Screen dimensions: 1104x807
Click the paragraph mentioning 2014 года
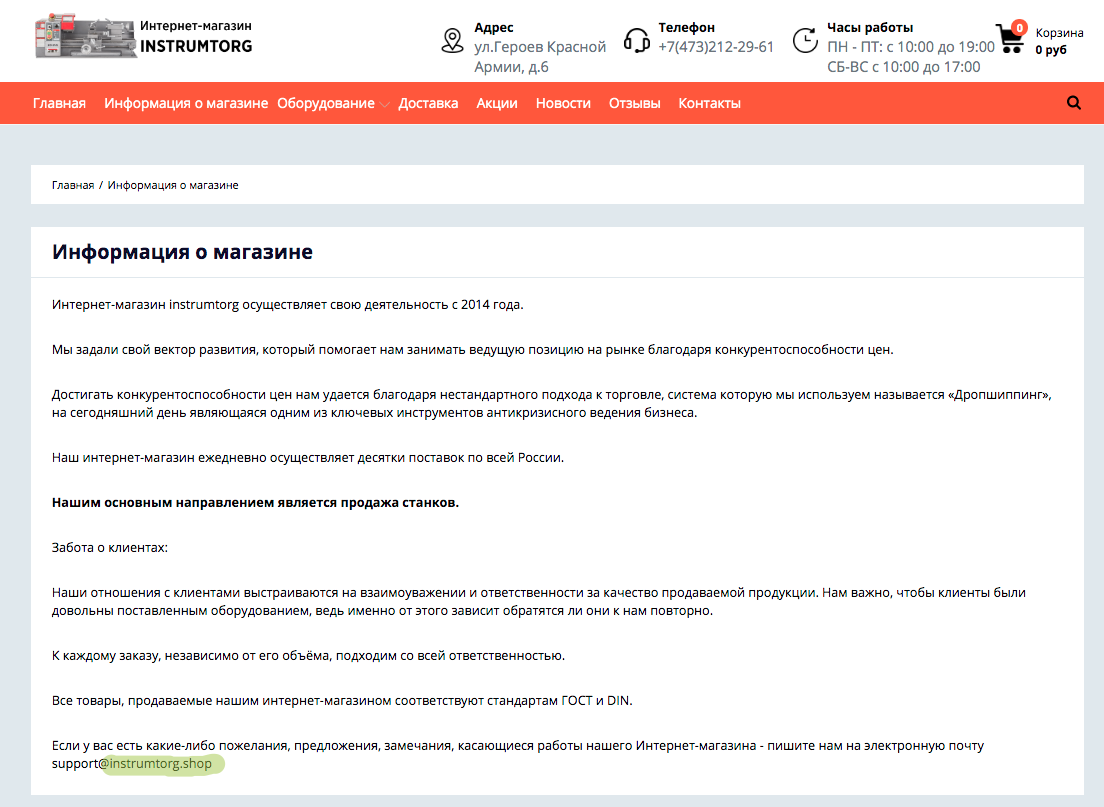pos(287,304)
